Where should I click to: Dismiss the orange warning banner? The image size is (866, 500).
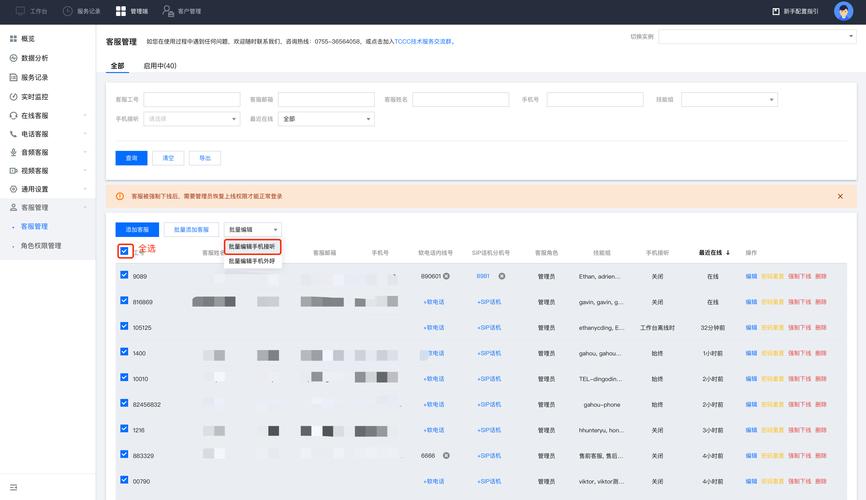coord(840,196)
